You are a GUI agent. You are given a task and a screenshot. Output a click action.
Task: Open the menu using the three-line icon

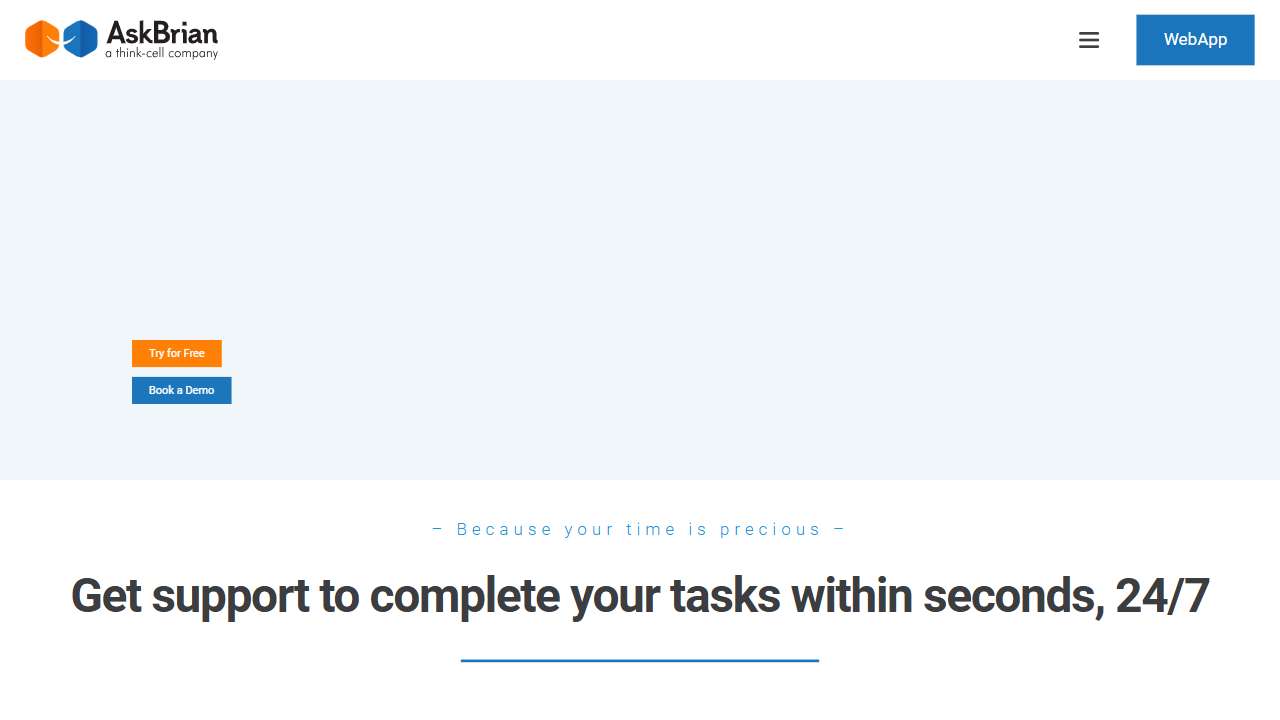(x=1089, y=40)
